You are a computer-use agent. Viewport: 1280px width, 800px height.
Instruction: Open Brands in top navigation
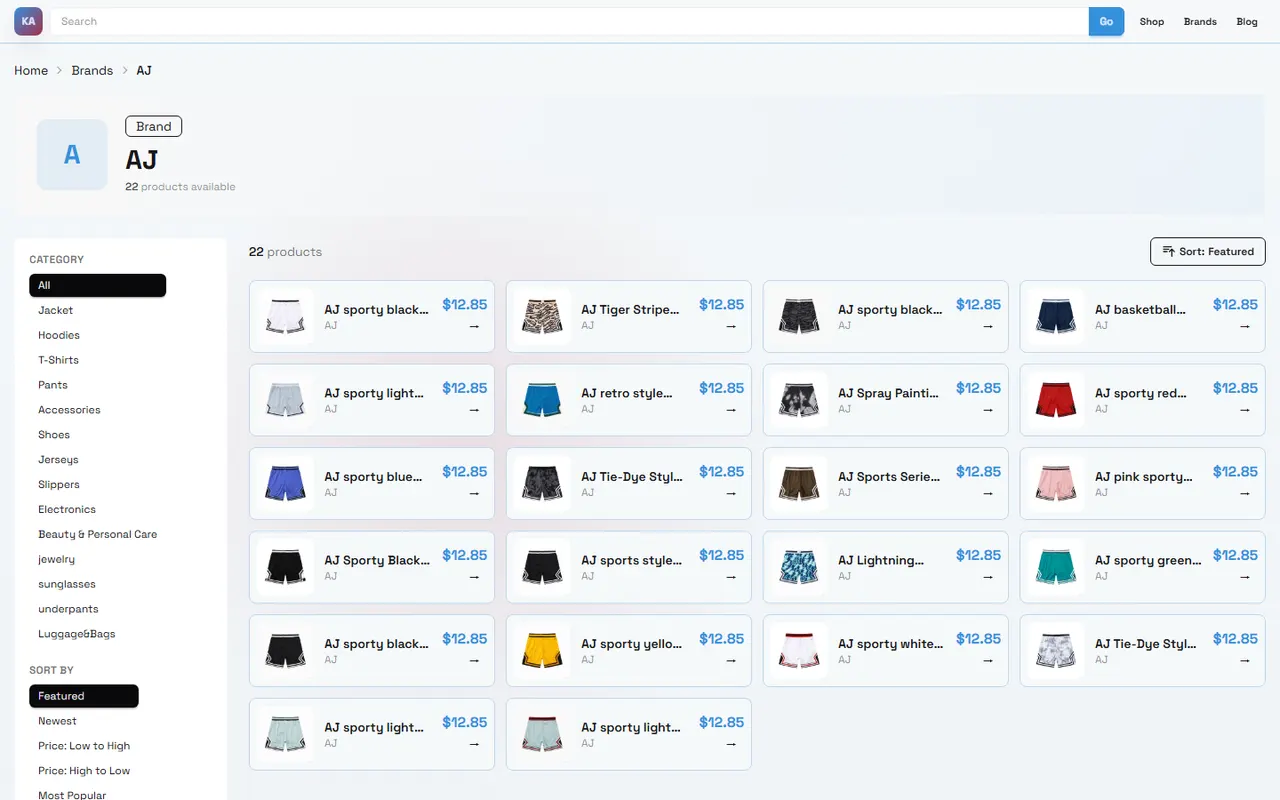pyautogui.click(x=1200, y=21)
